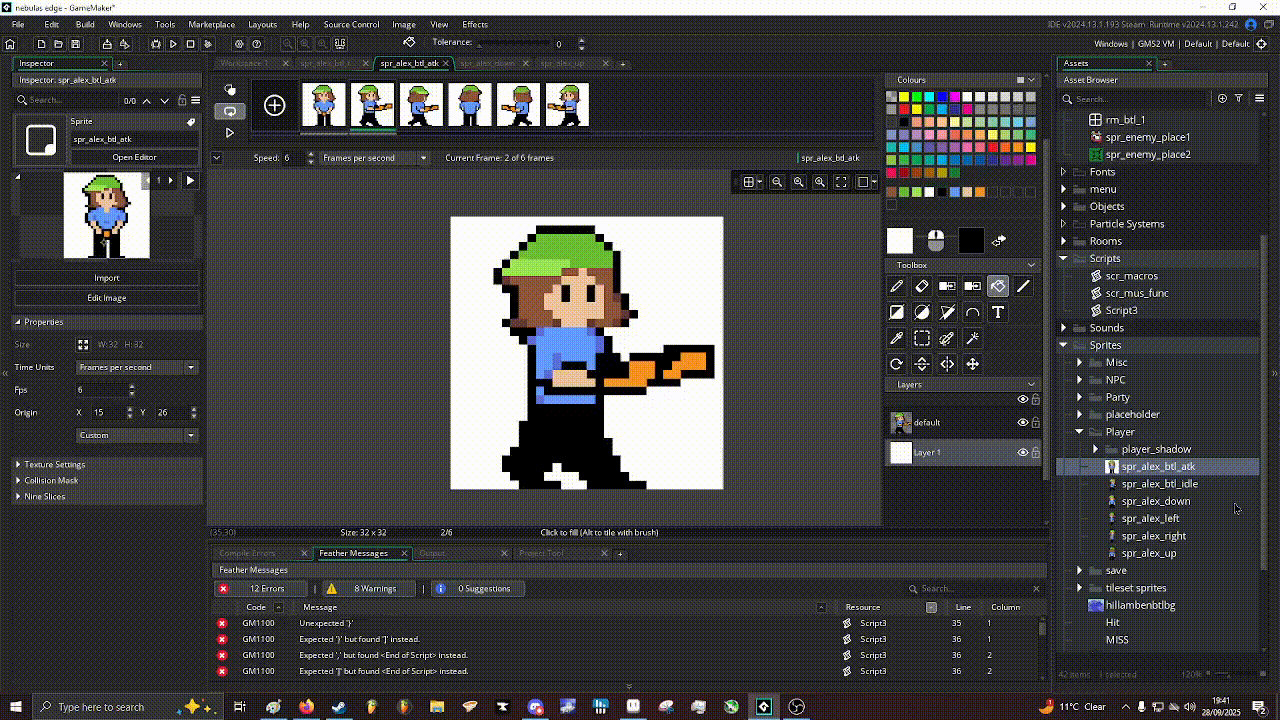Viewport: 1280px width, 720px height.
Task: Select the Rectangle Selection tool
Action: pos(922,339)
